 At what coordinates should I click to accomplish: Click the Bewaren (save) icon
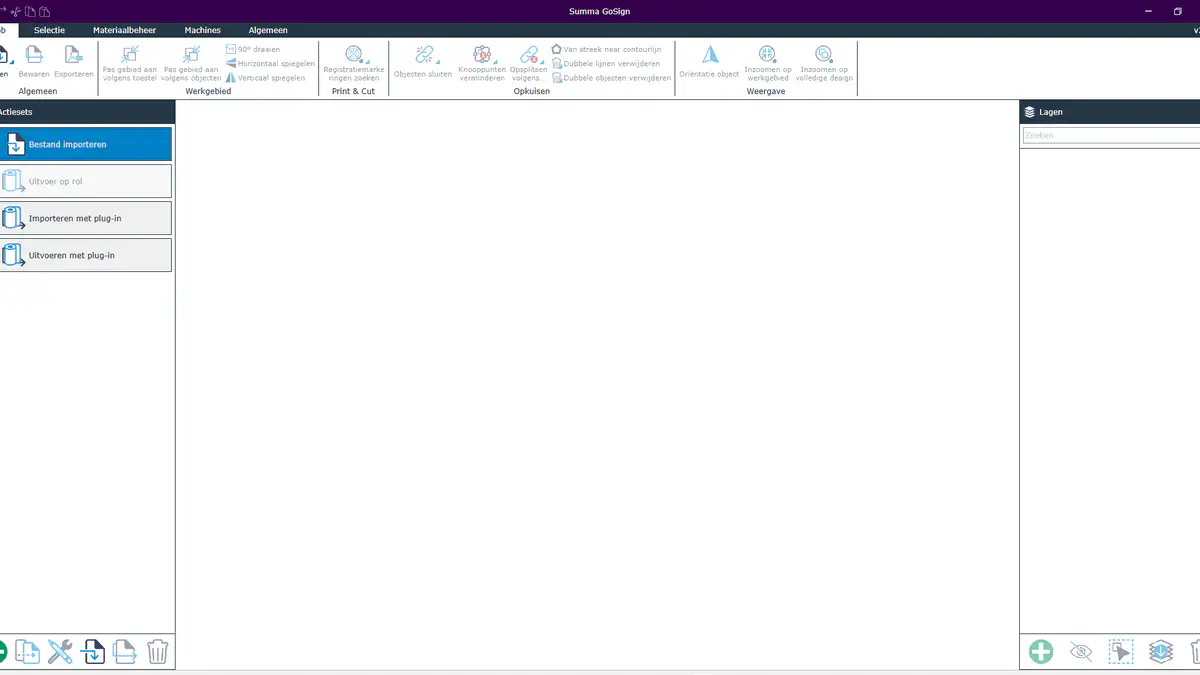pyautogui.click(x=33, y=55)
